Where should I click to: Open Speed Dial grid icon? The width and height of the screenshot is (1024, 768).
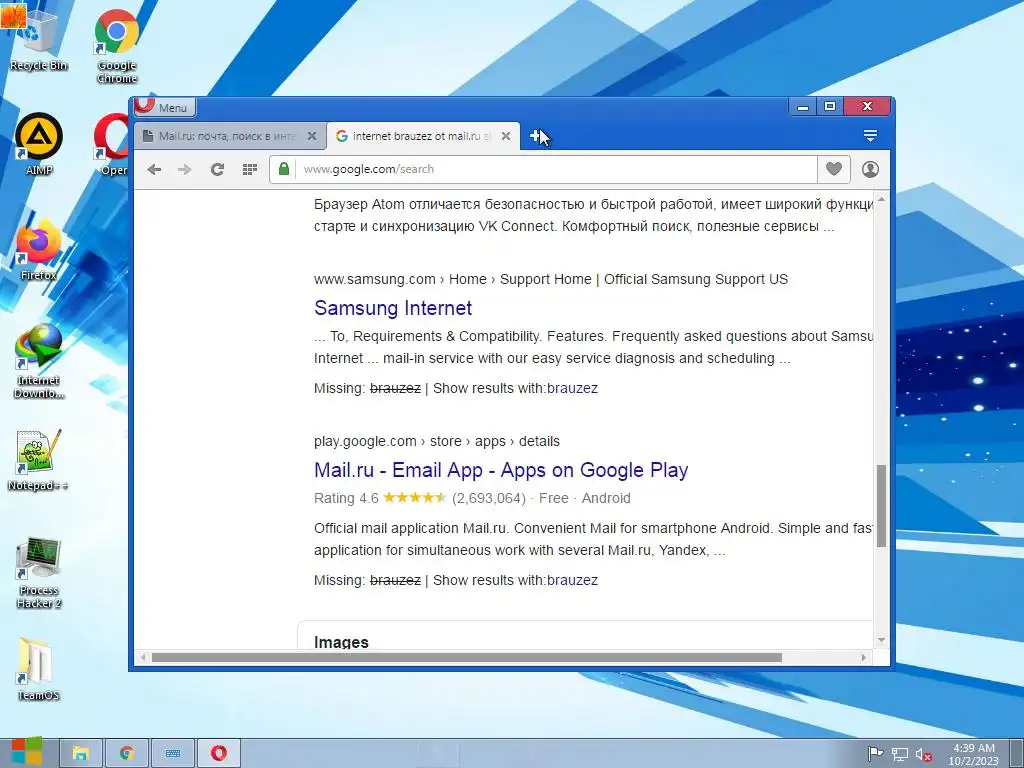(x=249, y=170)
